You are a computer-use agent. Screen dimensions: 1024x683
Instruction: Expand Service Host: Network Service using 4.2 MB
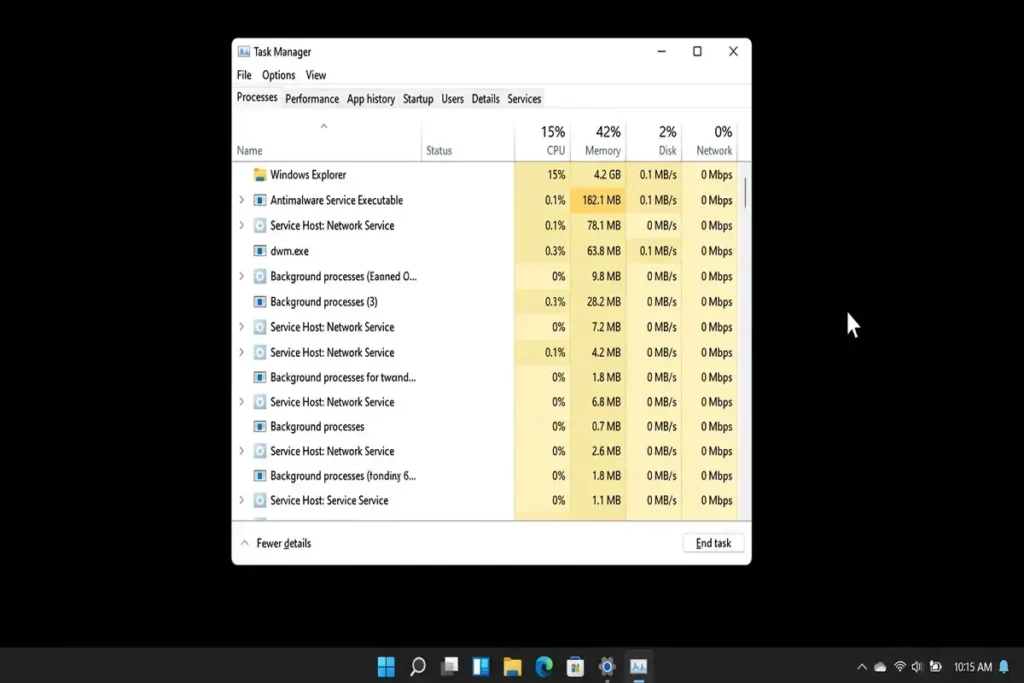click(242, 352)
